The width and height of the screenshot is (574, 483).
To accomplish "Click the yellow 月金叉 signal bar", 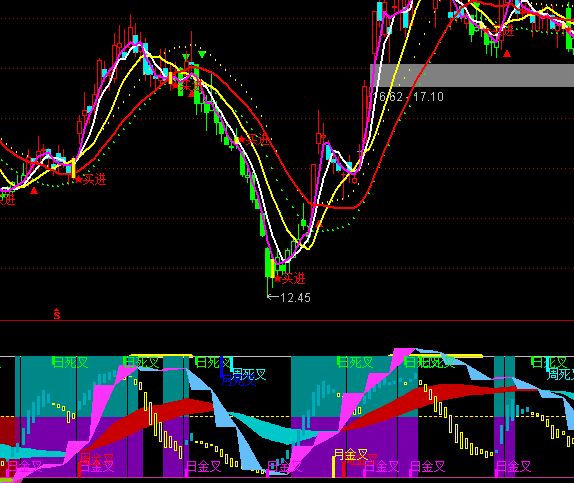I will pyautogui.click(x=333, y=467).
